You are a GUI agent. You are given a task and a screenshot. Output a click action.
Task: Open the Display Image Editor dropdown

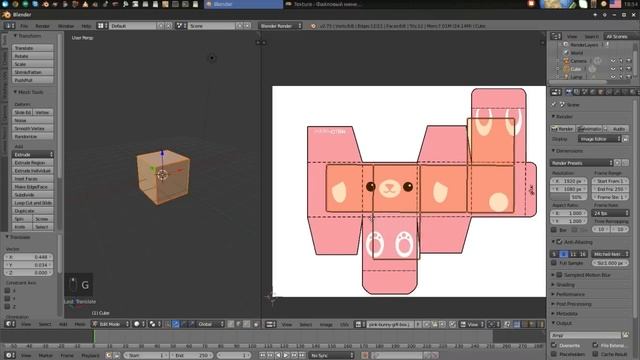click(600, 139)
